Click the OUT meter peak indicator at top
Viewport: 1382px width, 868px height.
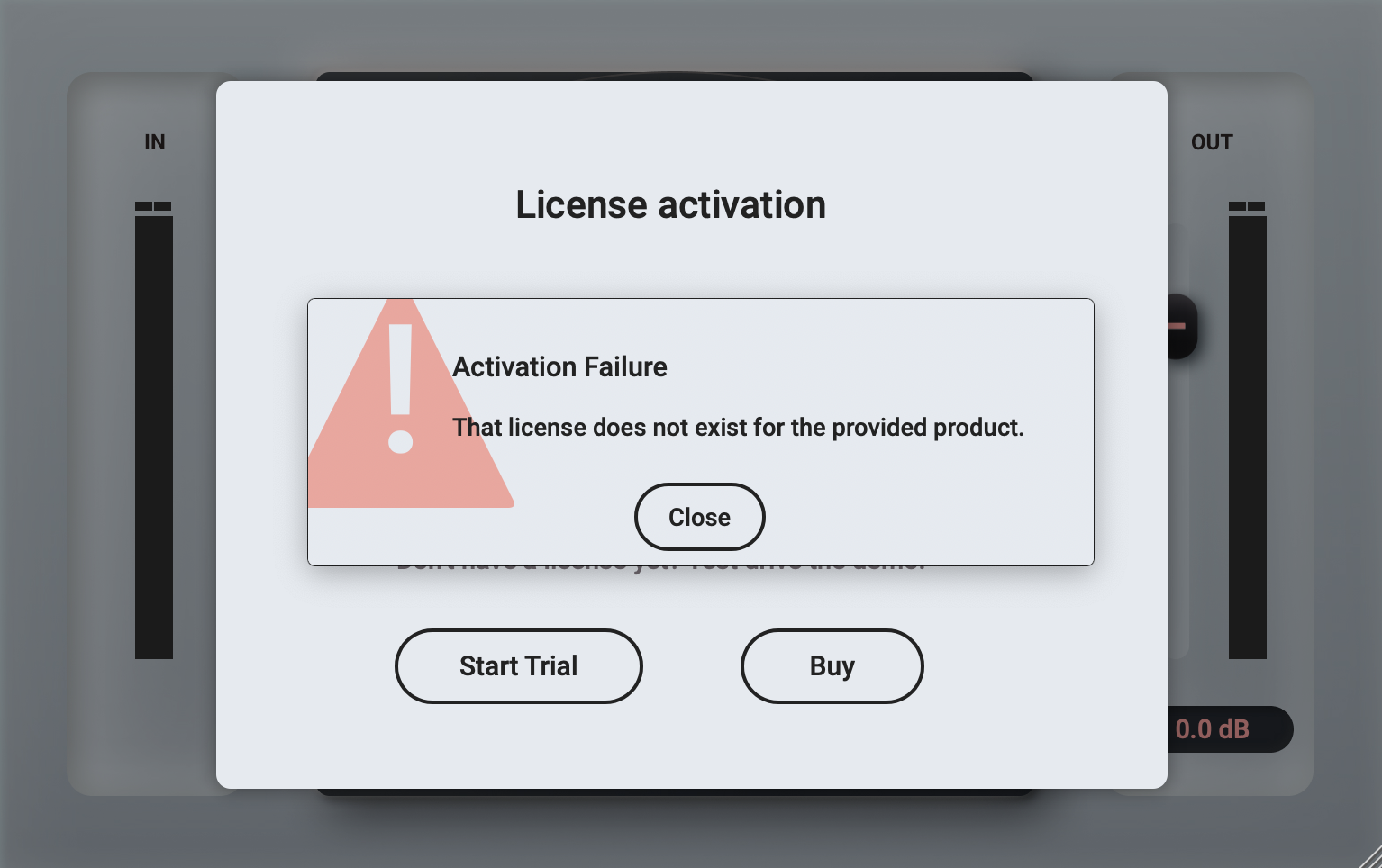(1248, 205)
